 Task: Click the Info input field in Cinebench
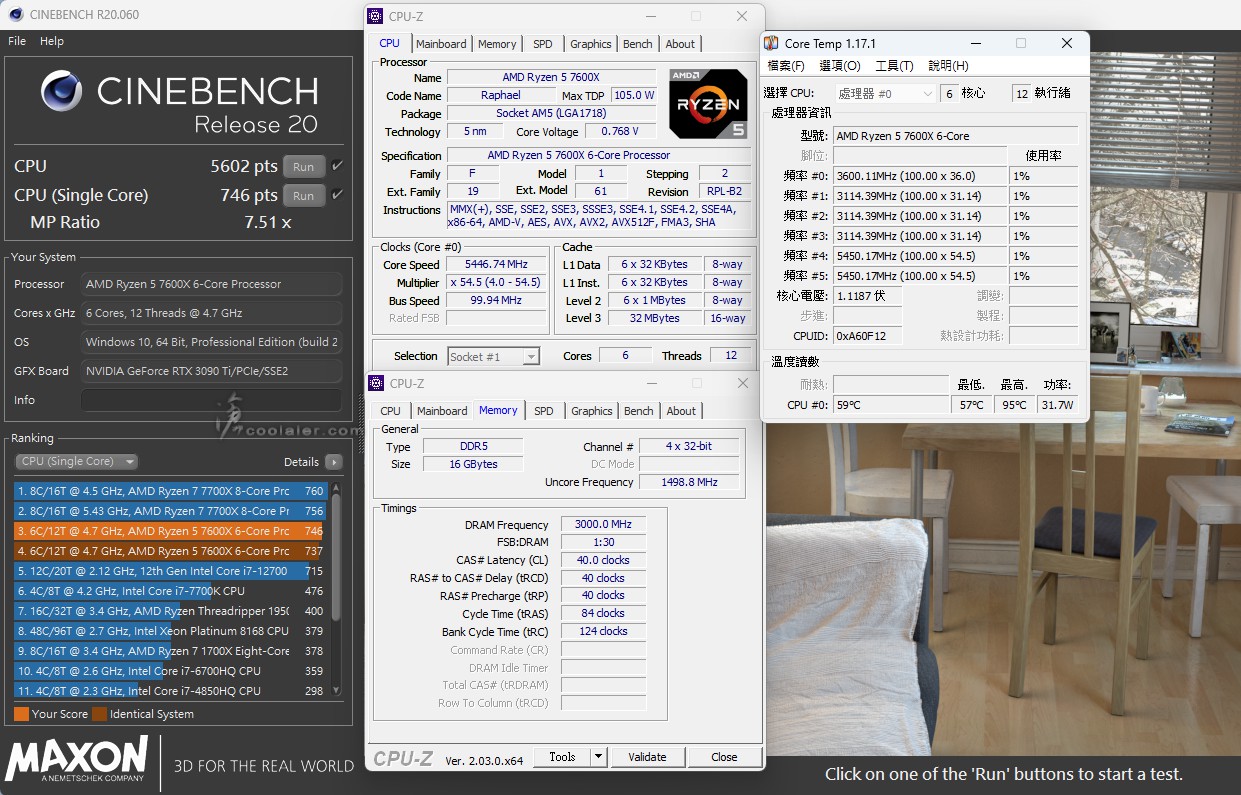(x=211, y=400)
